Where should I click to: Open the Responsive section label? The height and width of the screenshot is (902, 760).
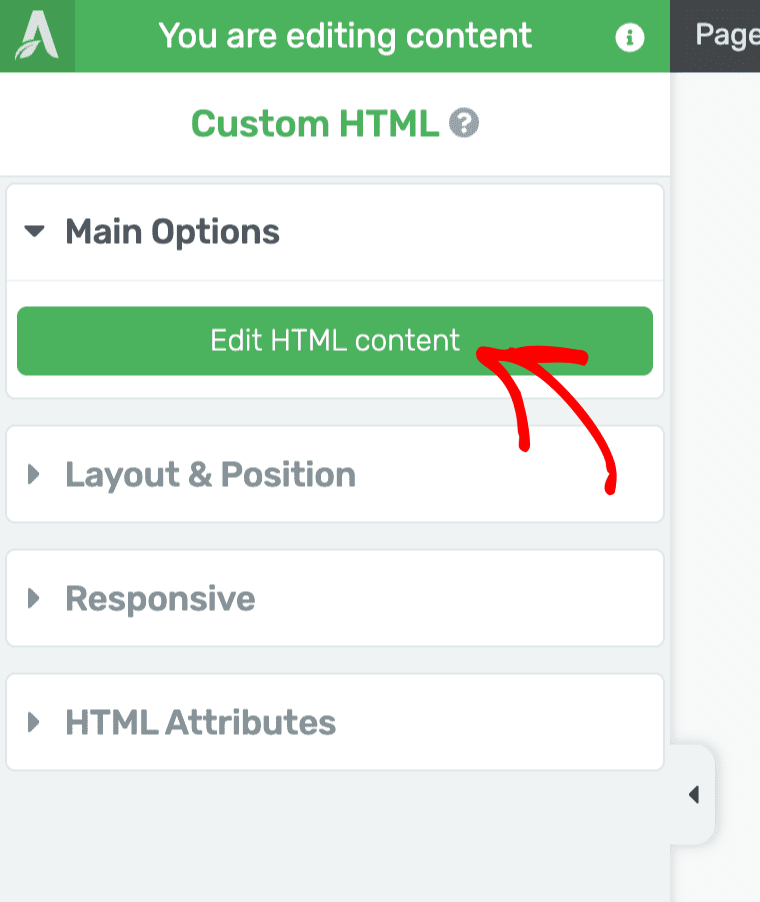click(x=160, y=599)
